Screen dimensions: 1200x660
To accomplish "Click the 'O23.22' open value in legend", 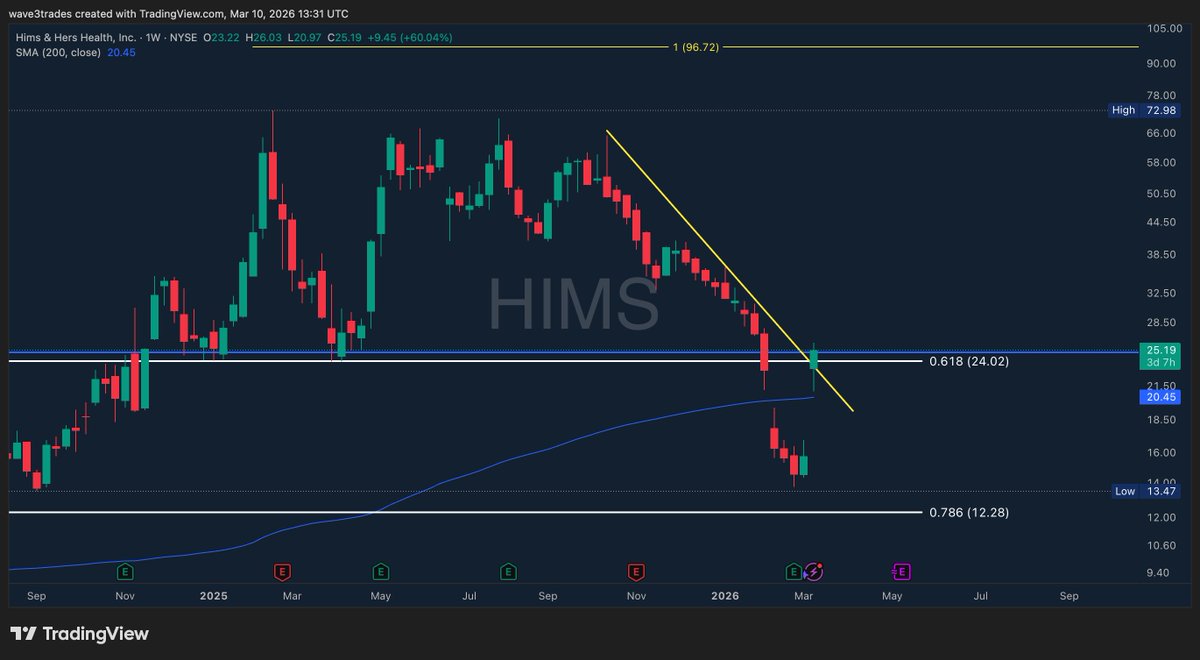I will [x=223, y=37].
